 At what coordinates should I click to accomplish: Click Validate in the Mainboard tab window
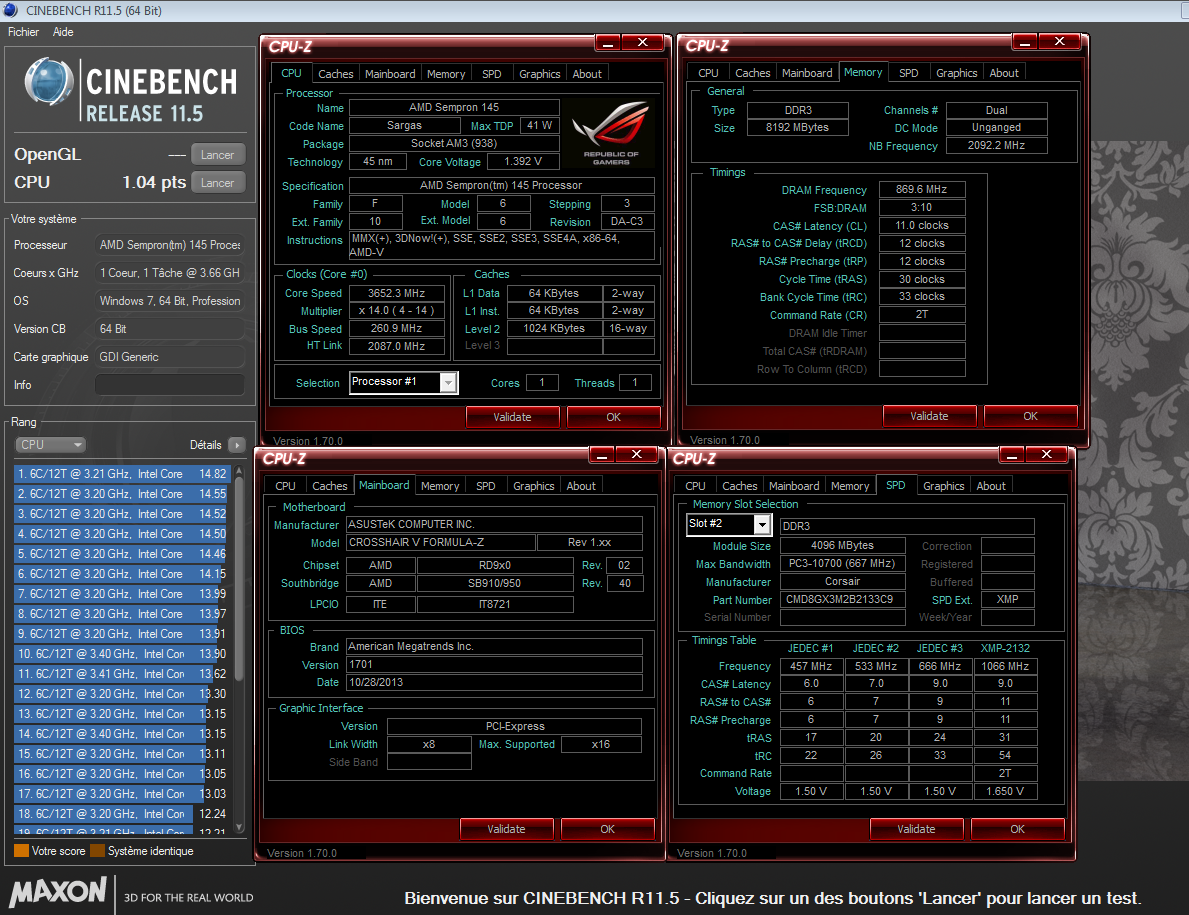(507, 829)
